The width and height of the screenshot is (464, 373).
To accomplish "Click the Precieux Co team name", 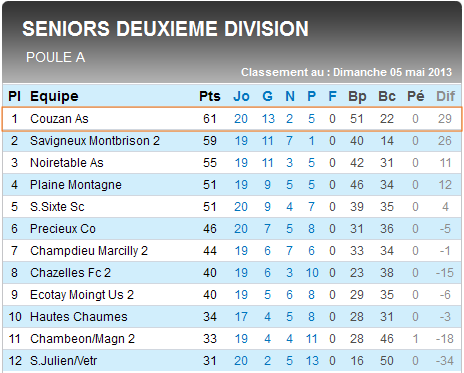I will pyautogui.click(x=63, y=229).
